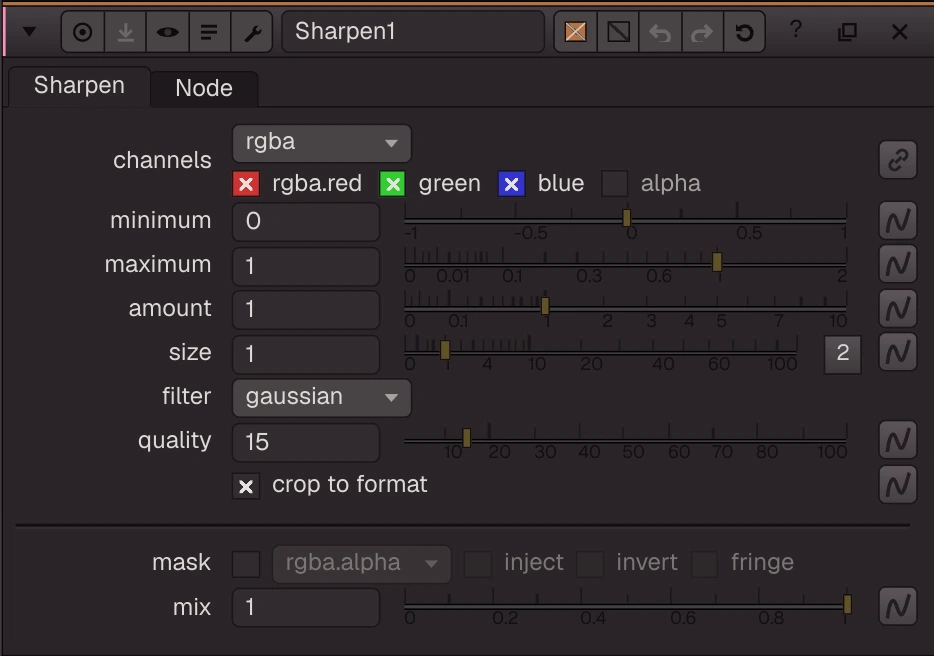Click the minimum slider handle

(x=626, y=218)
